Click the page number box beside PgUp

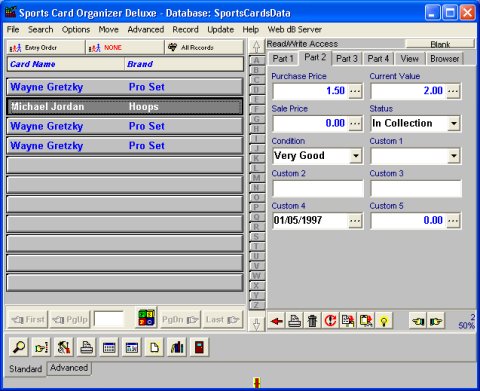tap(109, 320)
